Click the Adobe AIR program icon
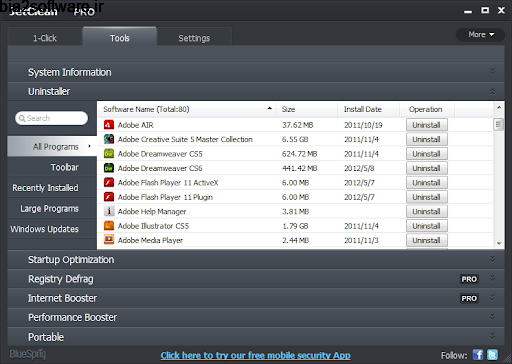This screenshot has height=364, width=512. (109, 125)
